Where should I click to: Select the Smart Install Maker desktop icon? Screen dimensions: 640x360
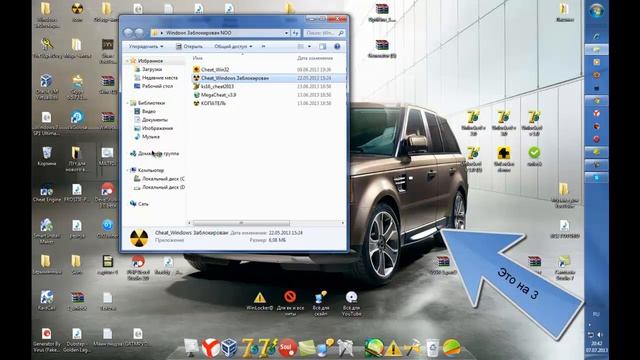point(47,231)
